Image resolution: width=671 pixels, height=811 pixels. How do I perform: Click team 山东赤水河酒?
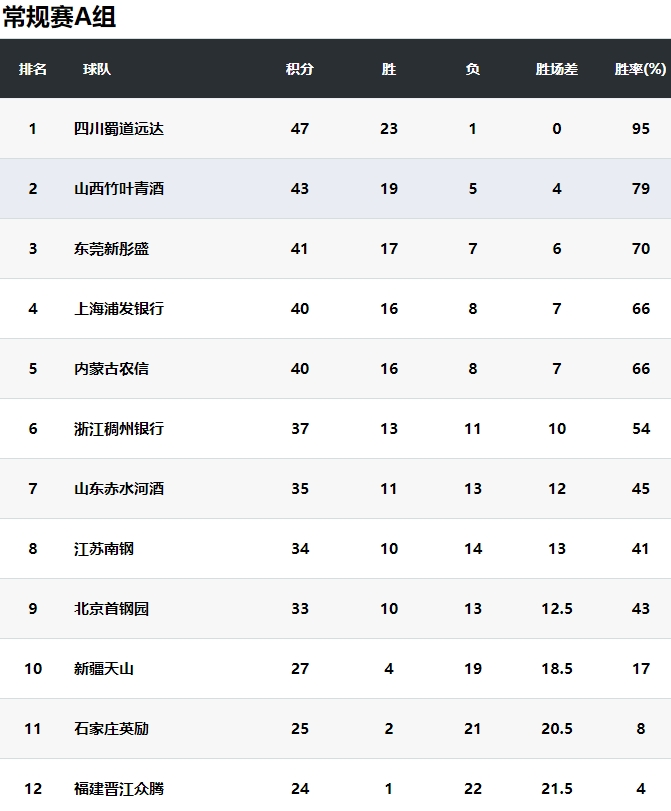pos(118,488)
